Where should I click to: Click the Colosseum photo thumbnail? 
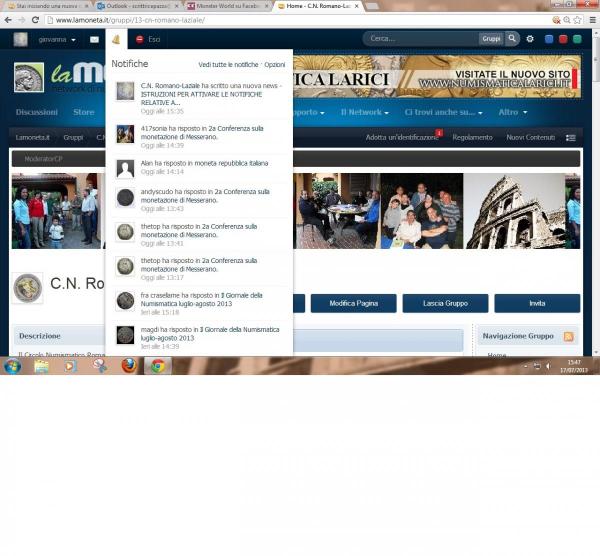pos(515,211)
